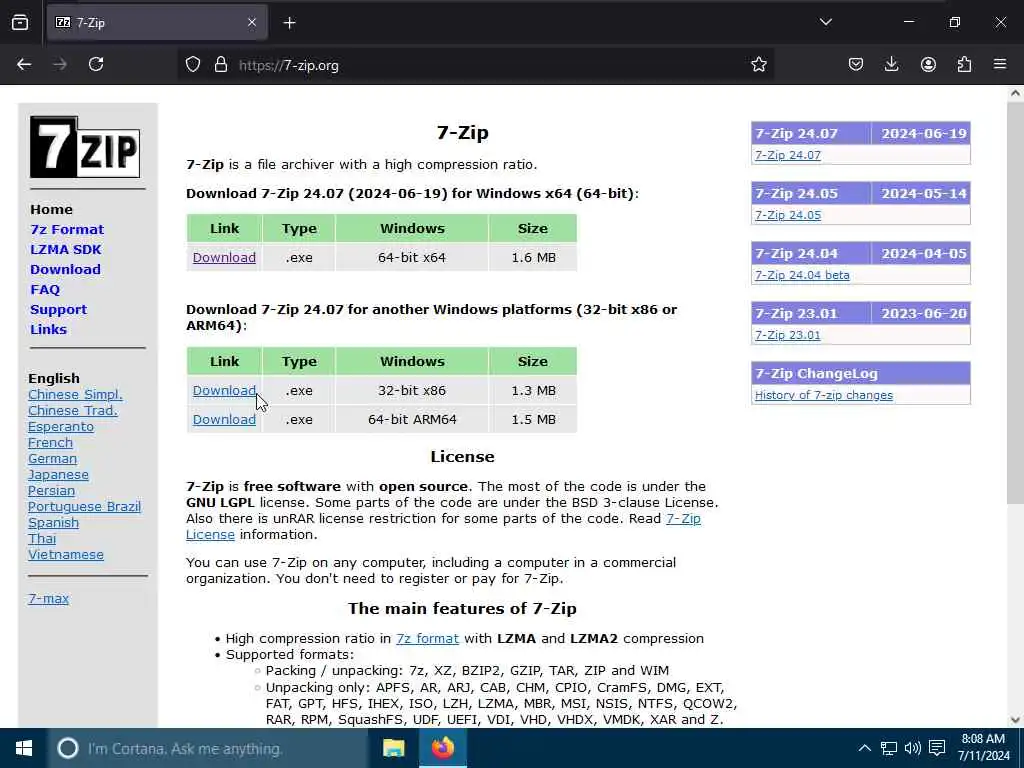Click the tracking protection shield icon
Viewport: 1024px width, 768px height.
[193, 65]
